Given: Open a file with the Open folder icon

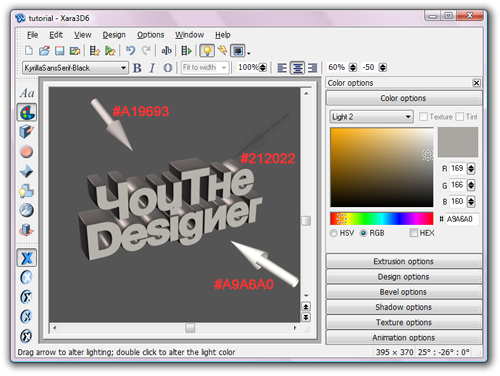Looking at the screenshot, I should point(44,51).
